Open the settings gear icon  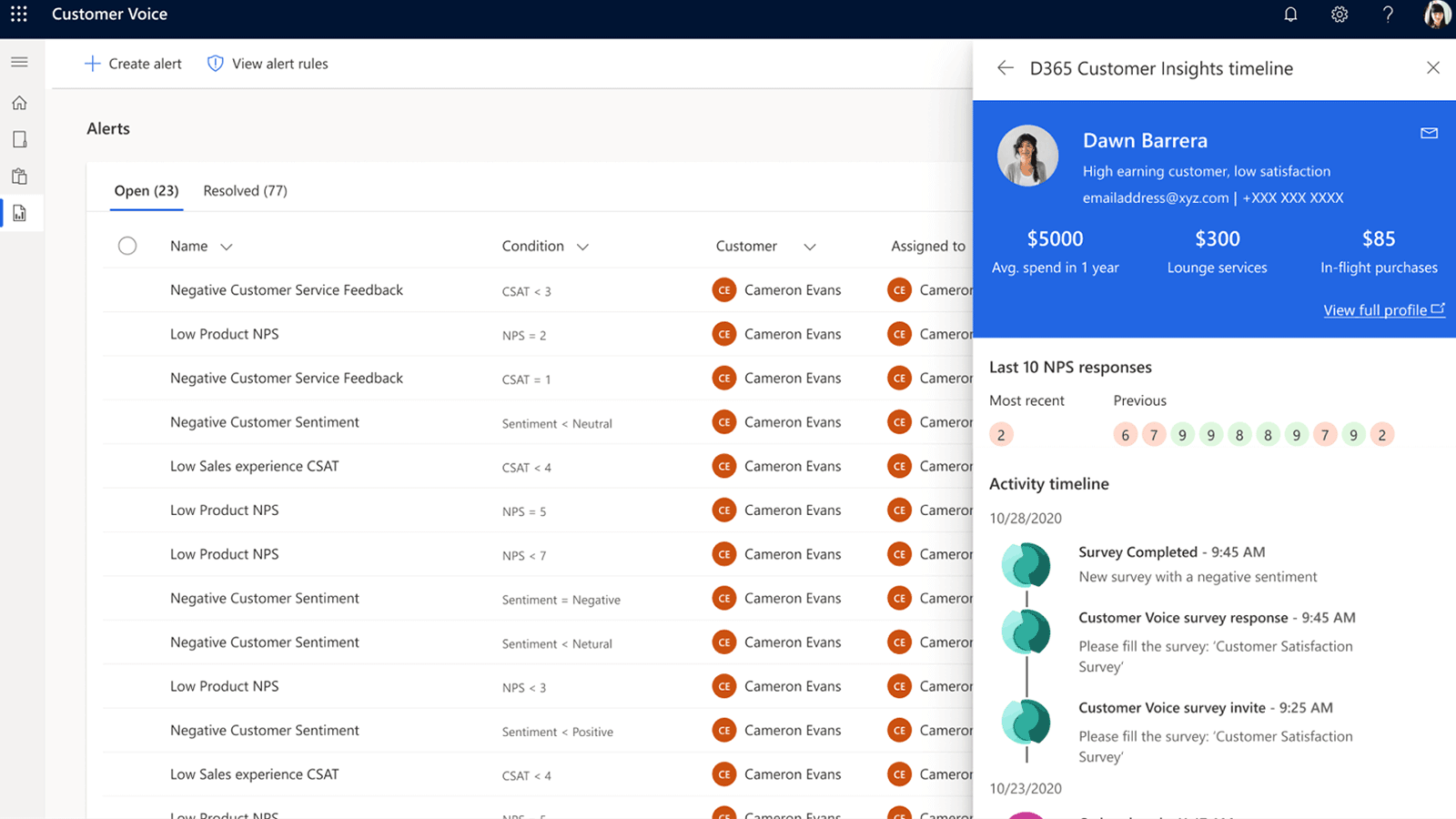pyautogui.click(x=1340, y=15)
